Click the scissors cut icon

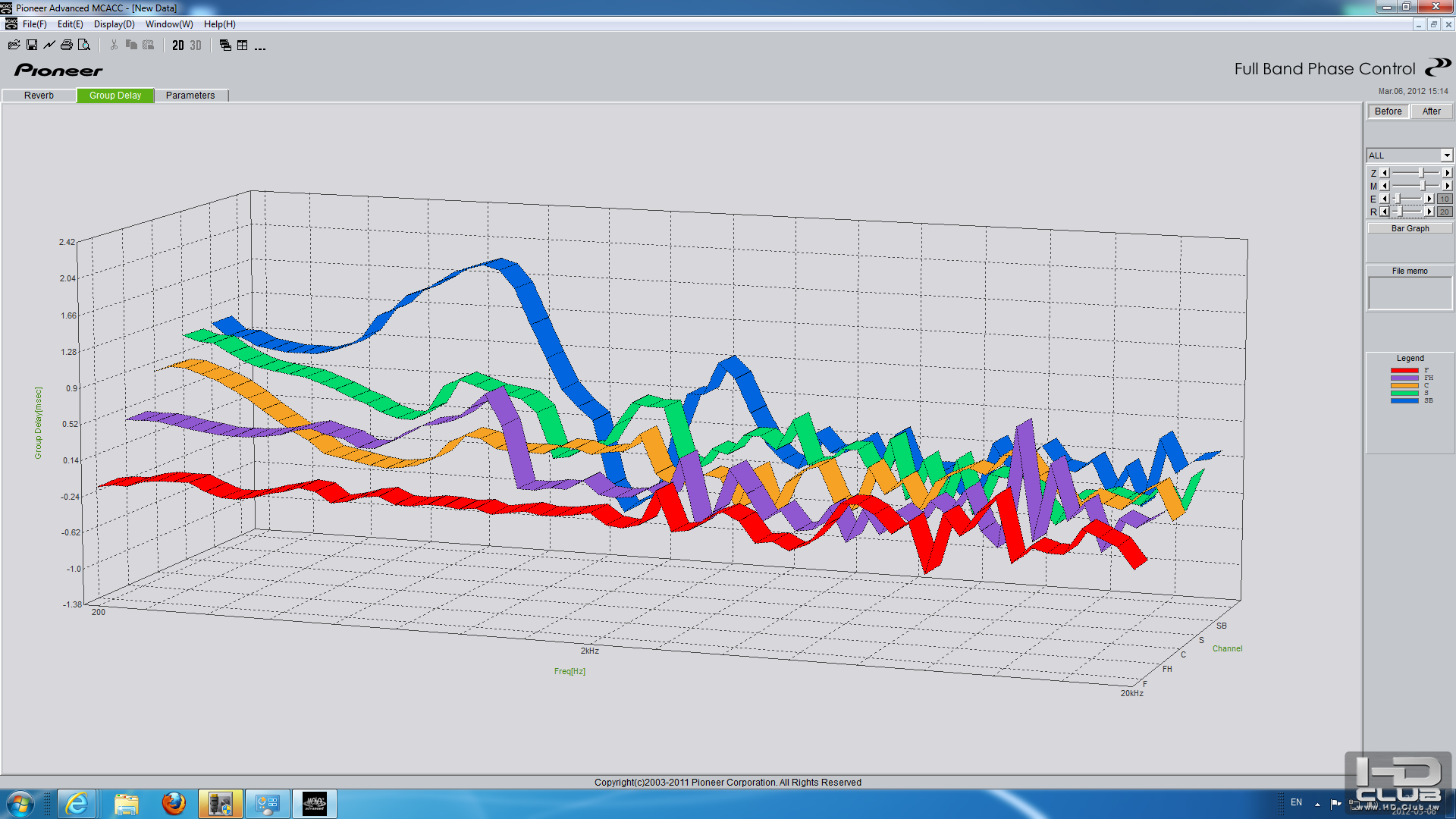click(114, 45)
